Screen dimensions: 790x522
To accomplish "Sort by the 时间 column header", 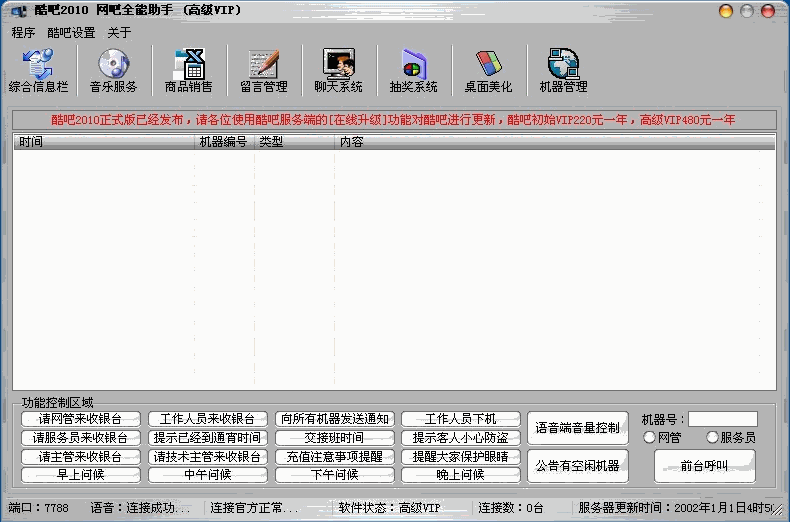I will (104, 142).
